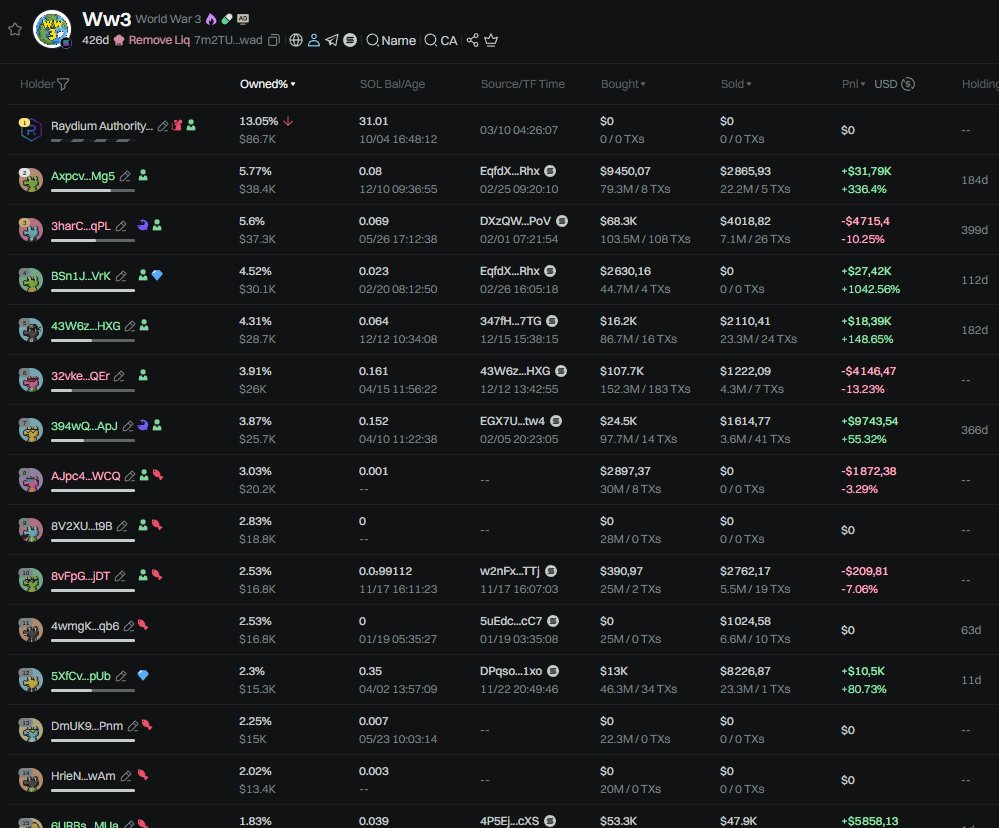Click the purple flame icon near World War 3
The width and height of the screenshot is (999, 828).
[211, 19]
